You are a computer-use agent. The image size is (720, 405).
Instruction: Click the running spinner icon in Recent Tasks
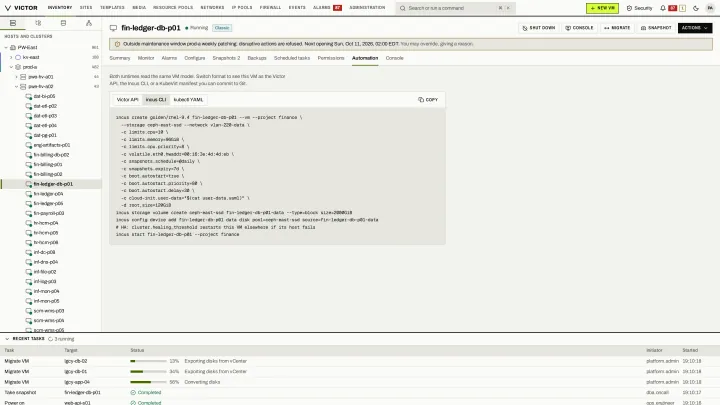click(x=51, y=339)
